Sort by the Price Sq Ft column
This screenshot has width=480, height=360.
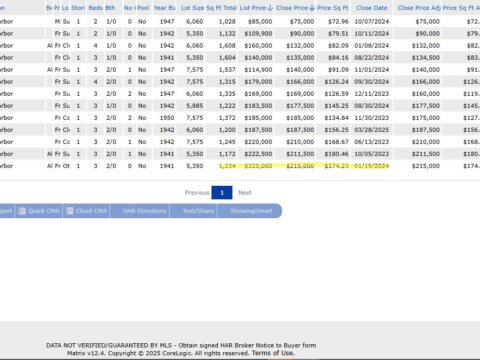click(333, 8)
